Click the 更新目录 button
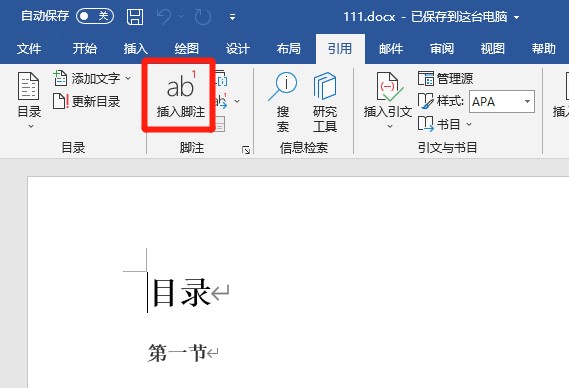The image size is (569, 388). (86, 101)
